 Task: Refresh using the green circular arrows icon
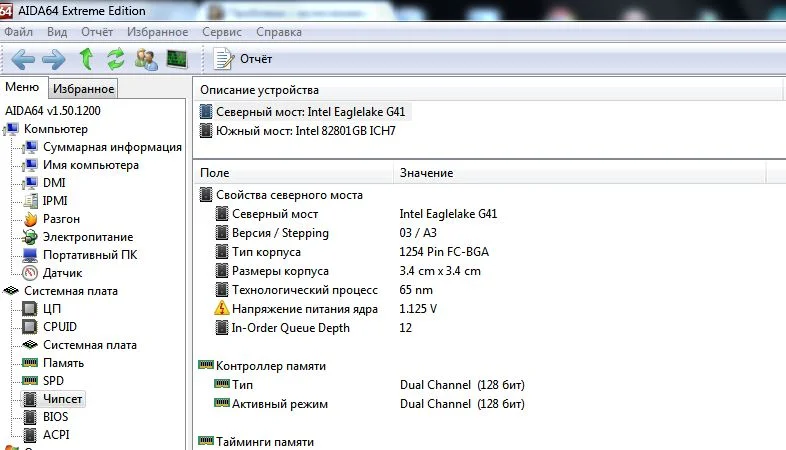pos(116,59)
